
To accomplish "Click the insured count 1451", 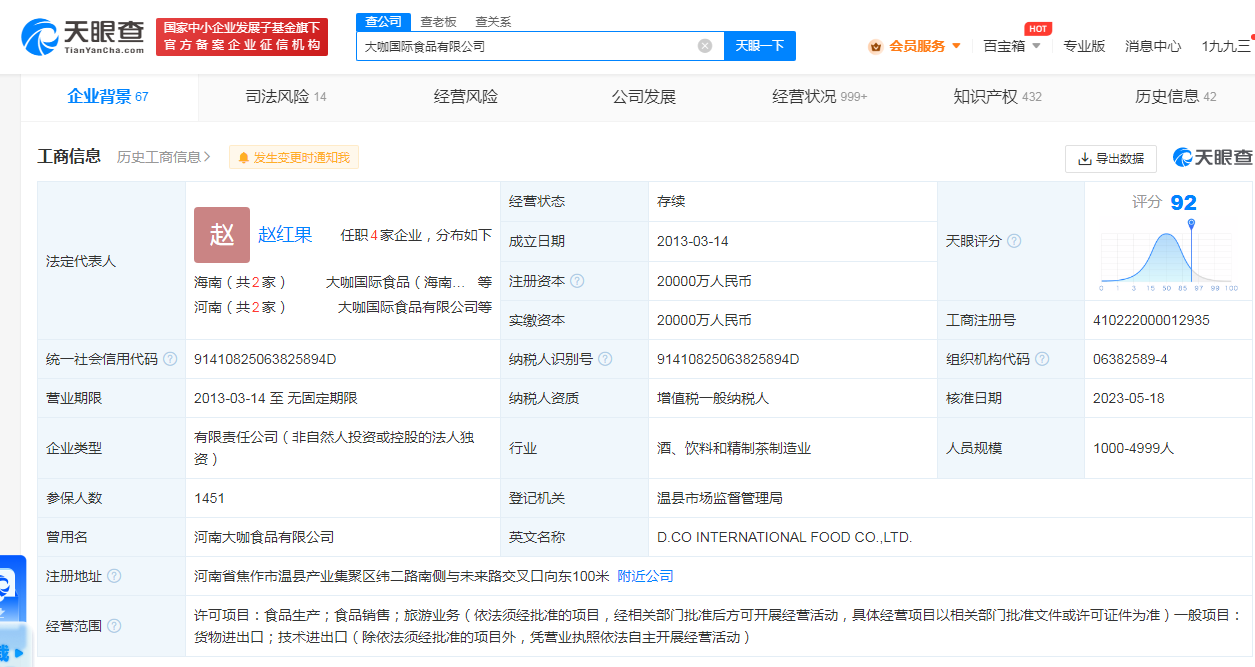I will coord(209,498).
